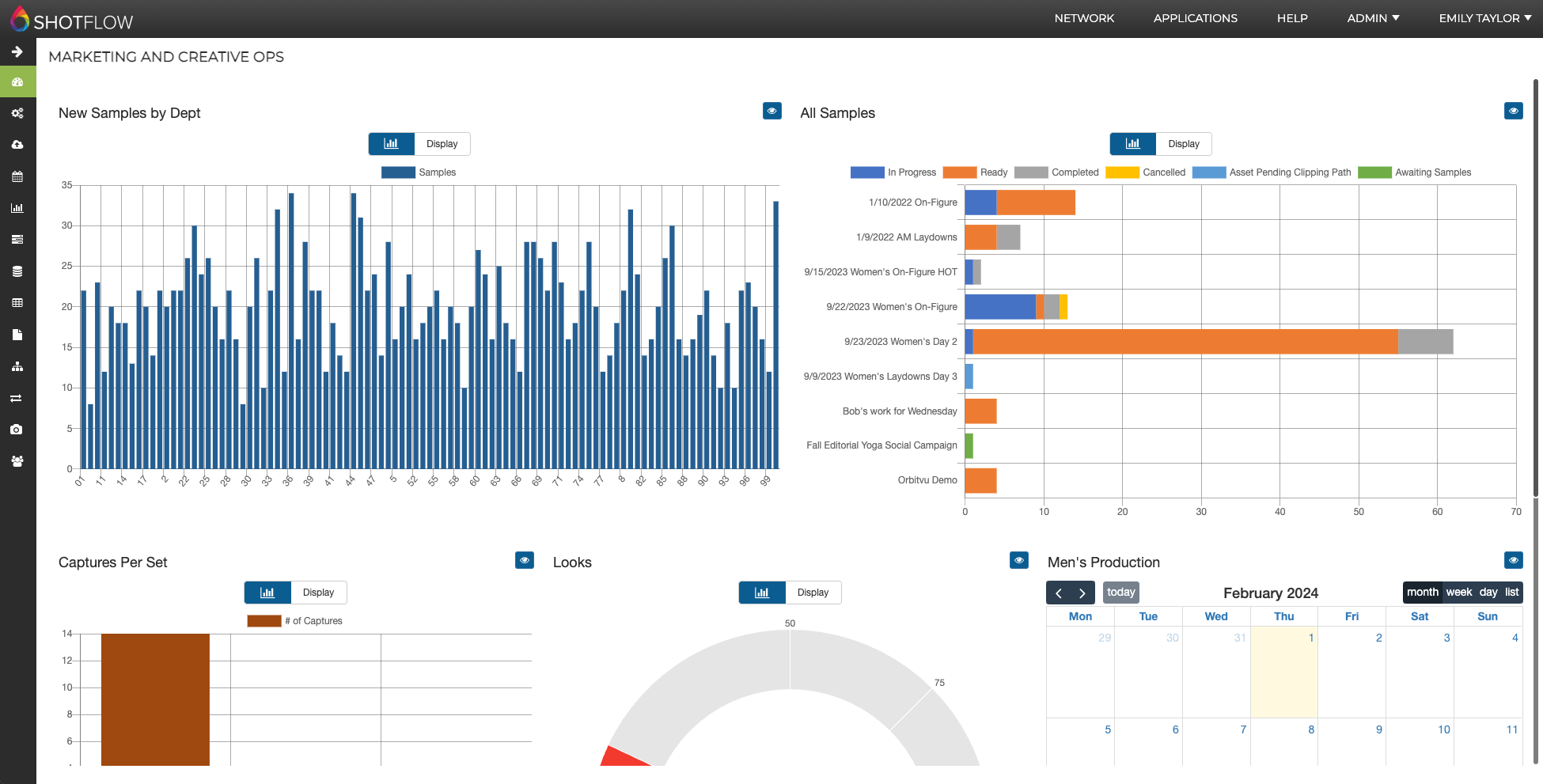Image resolution: width=1543 pixels, height=784 pixels.
Task: Go to next month in calendar
Action: 1082,593
